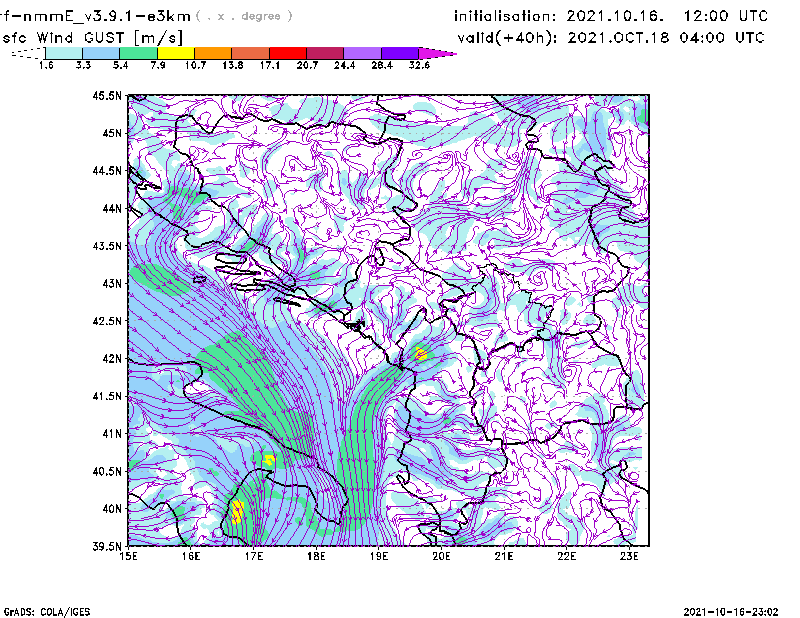Click the '18E' longitude label
The height and width of the screenshot is (618, 800).
tap(316, 556)
